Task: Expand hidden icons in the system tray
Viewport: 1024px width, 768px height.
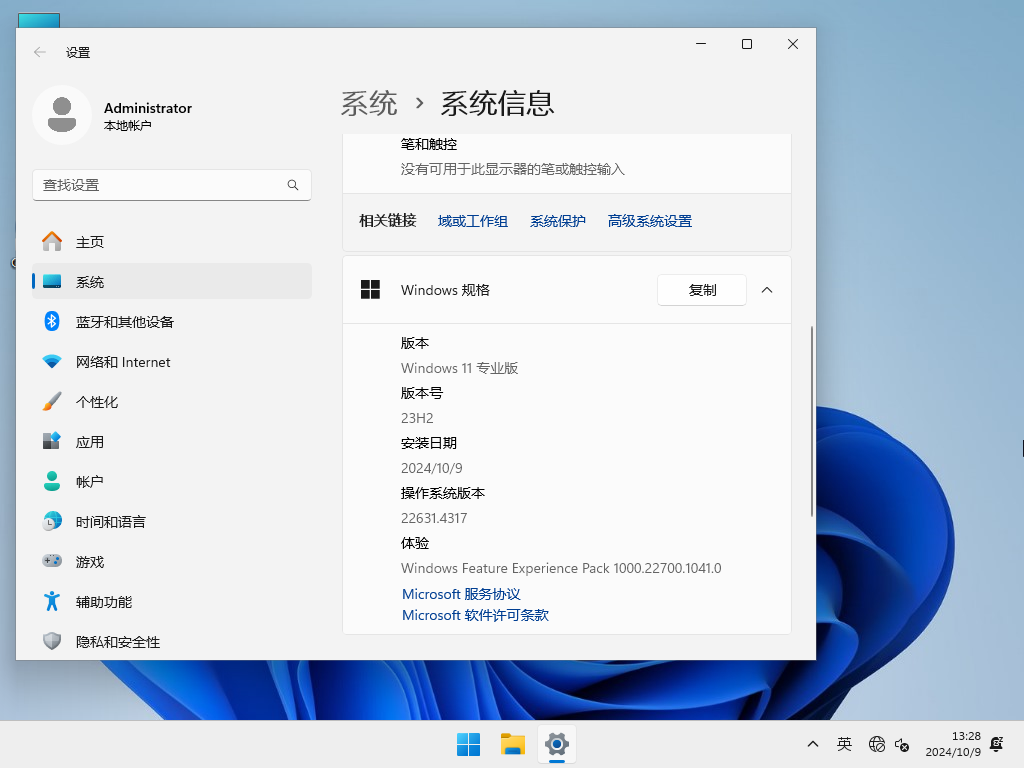Action: tap(813, 744)
